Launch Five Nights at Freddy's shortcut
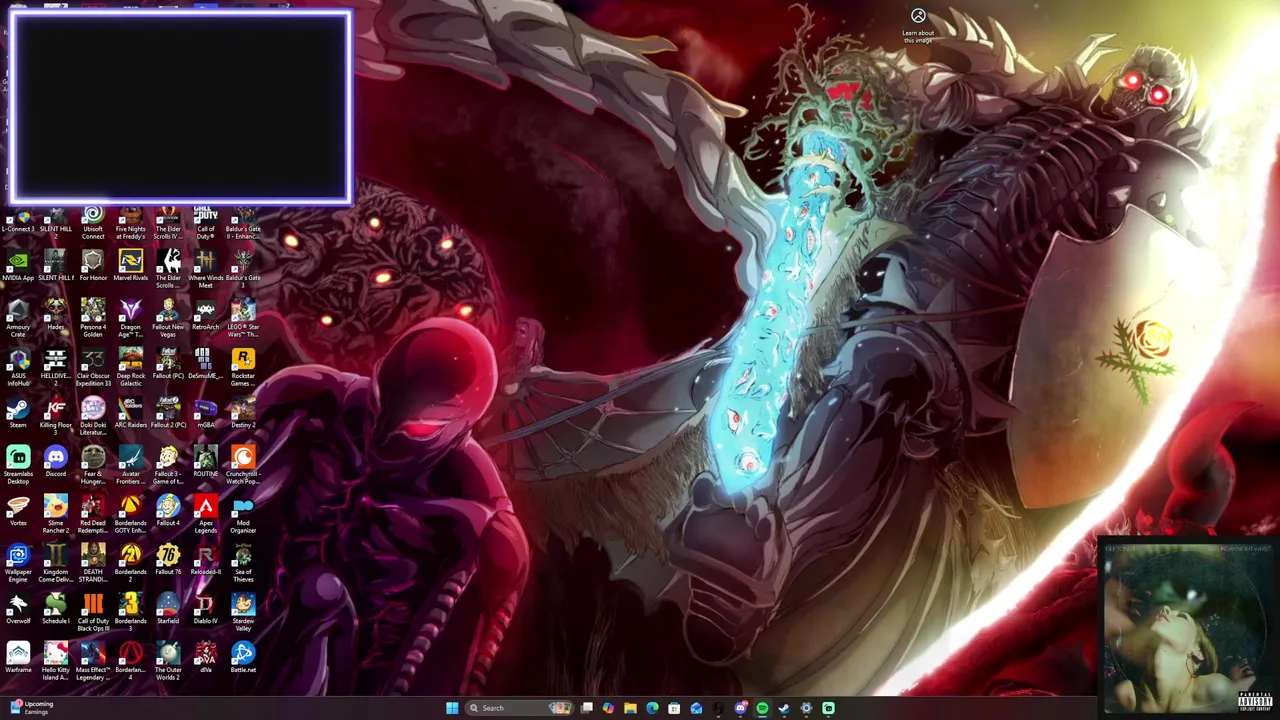 click(130, 222)
